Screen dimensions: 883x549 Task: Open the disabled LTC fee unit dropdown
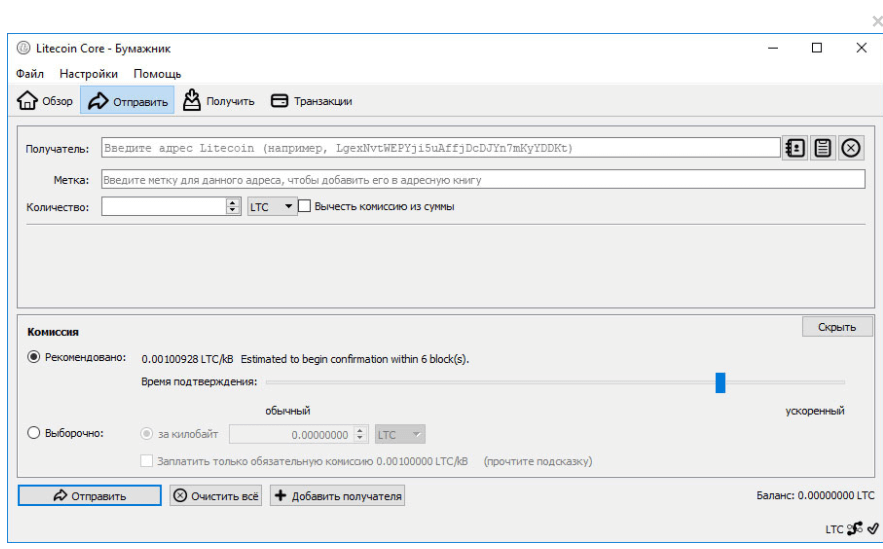point(400,435)
